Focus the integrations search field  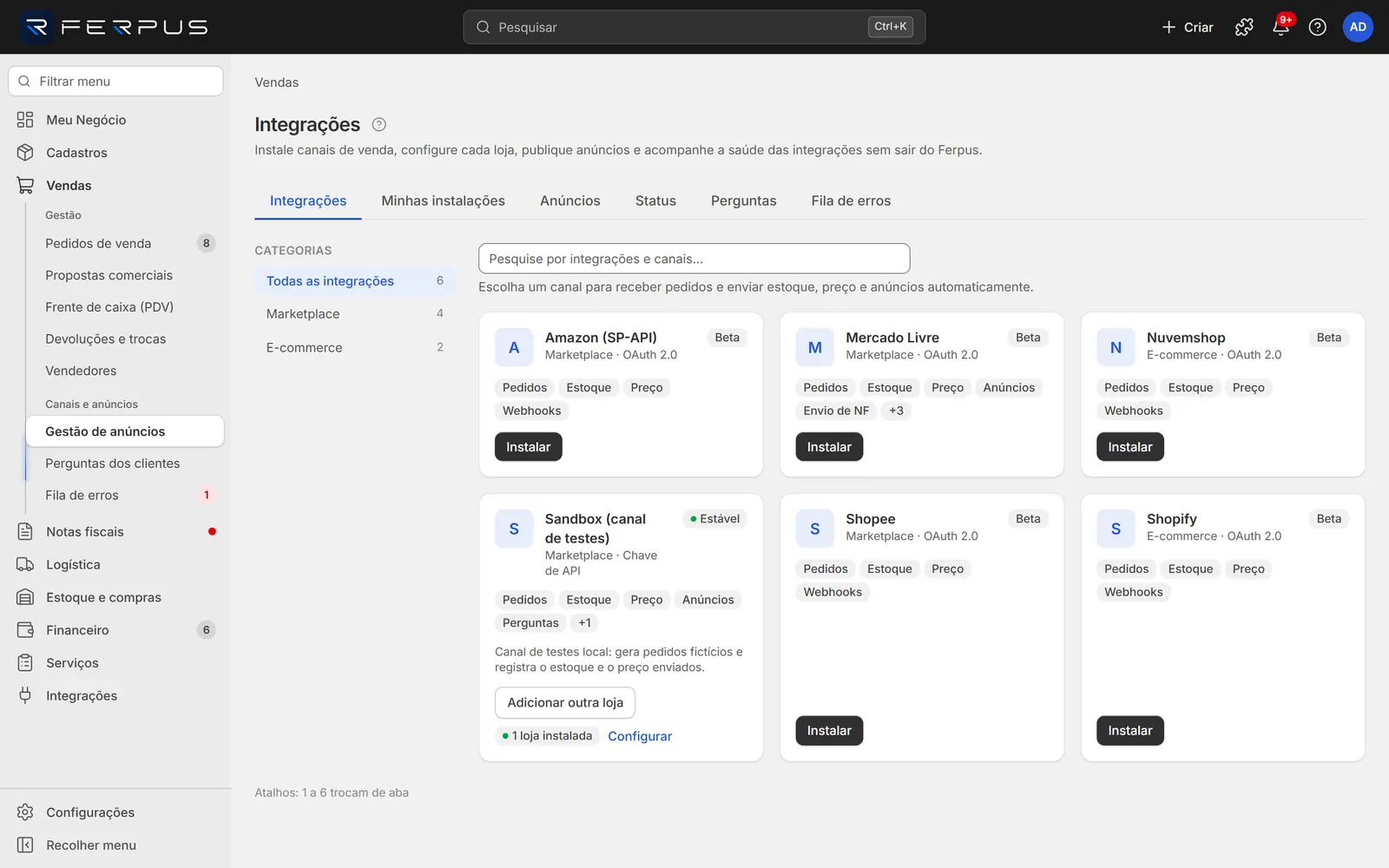pos(694,259)
